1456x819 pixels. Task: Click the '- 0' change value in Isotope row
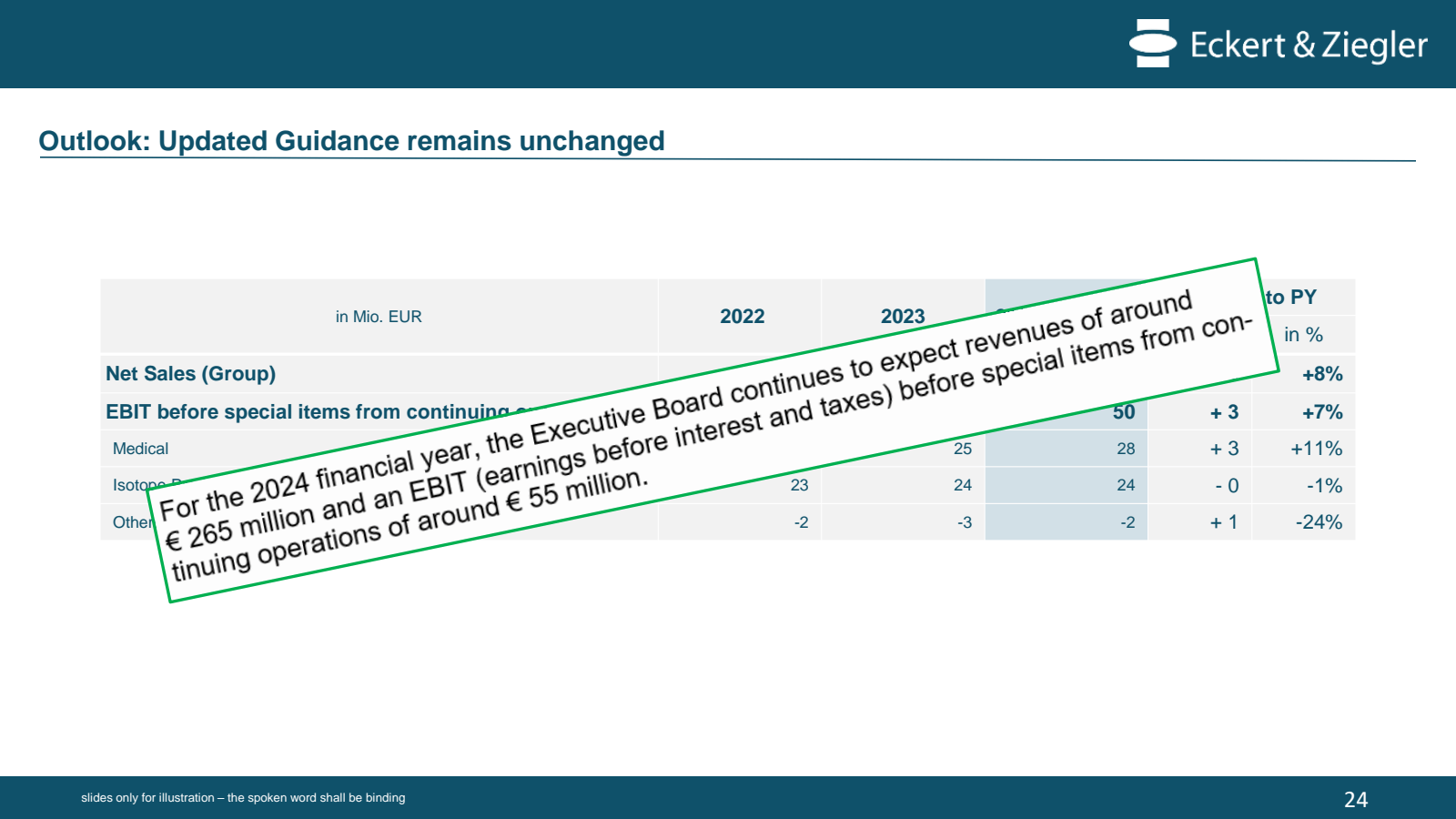(x=1227, y=486)
